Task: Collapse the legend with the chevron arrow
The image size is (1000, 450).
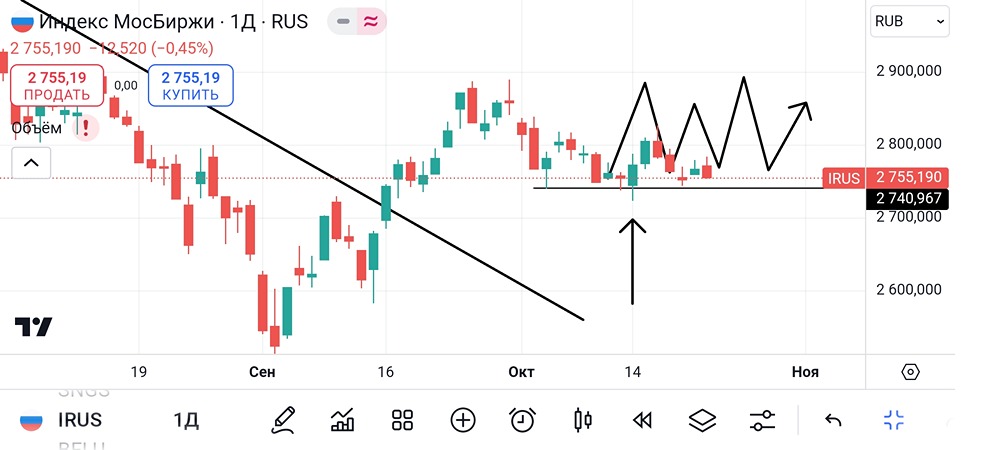Action: coord(29,162)
